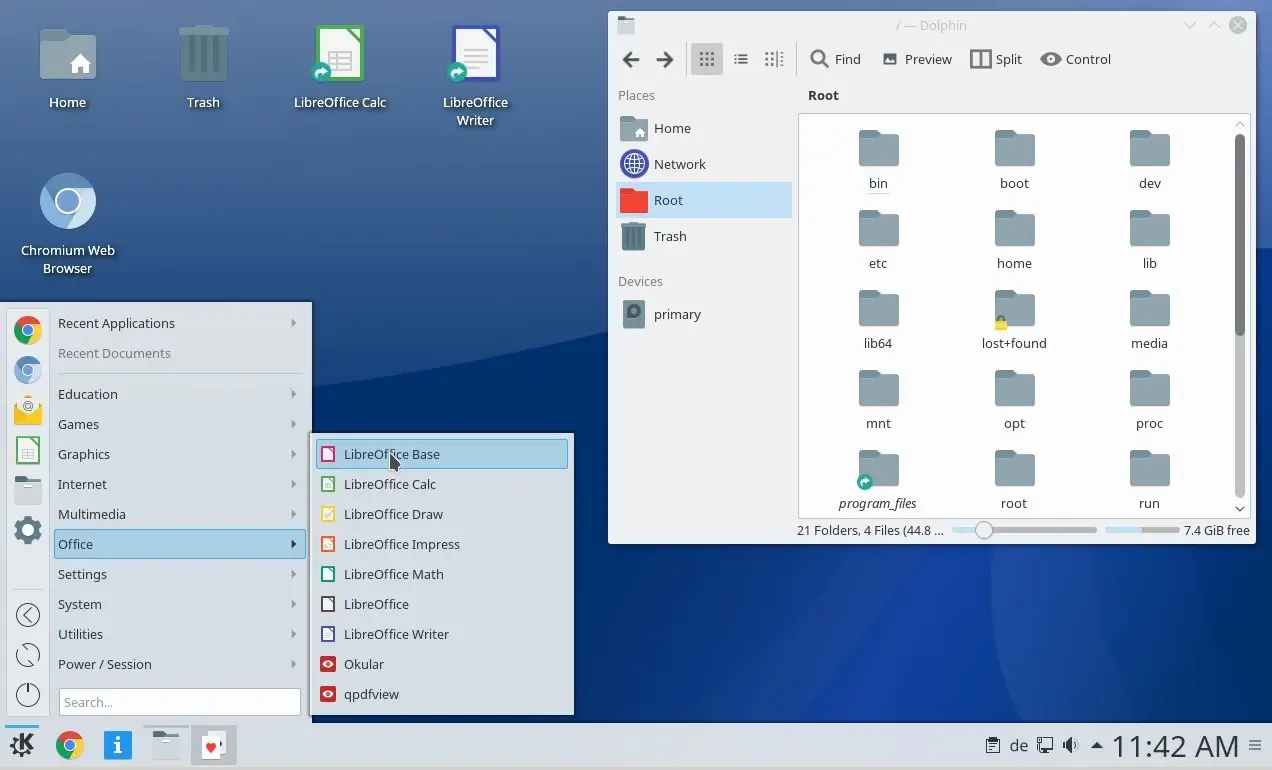
Task: Toggle Preview mode in Dolphin
Action: pyautogui.click(x=915, y=59)
